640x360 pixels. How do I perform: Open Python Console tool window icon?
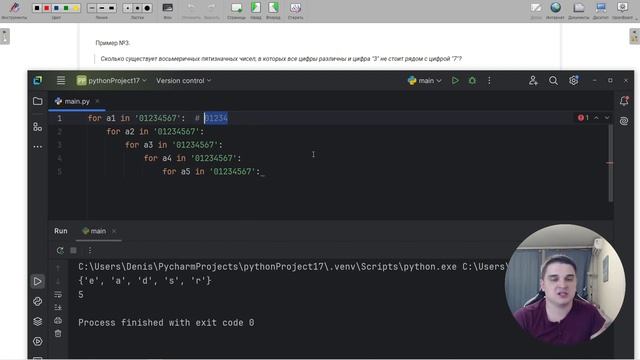point(38,301)
